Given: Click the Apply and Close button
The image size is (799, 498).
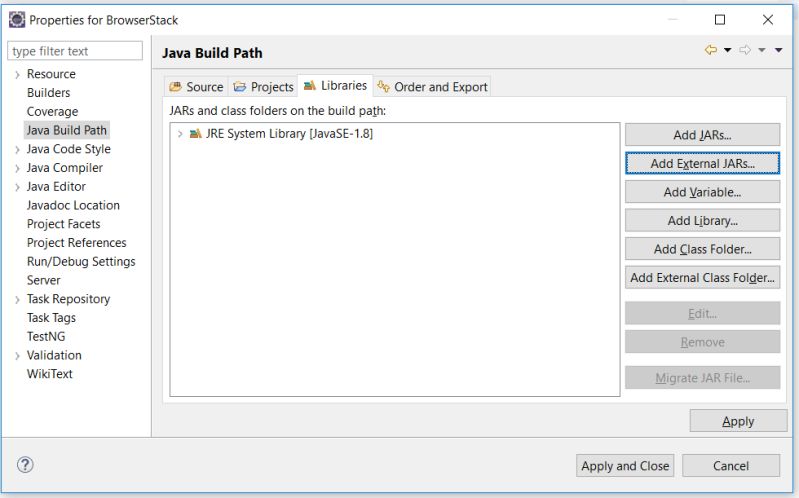Looking at the screenshot, I should coord(625,466).
